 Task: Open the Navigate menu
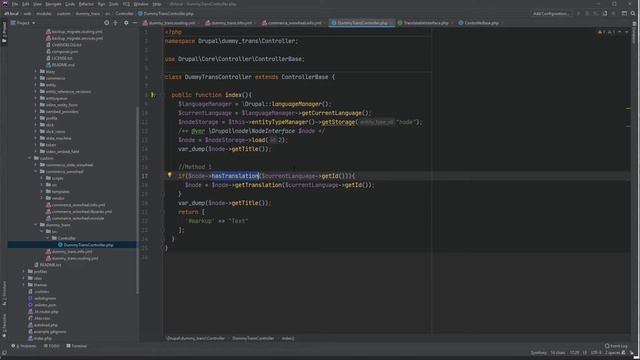[x=53, y=4]
